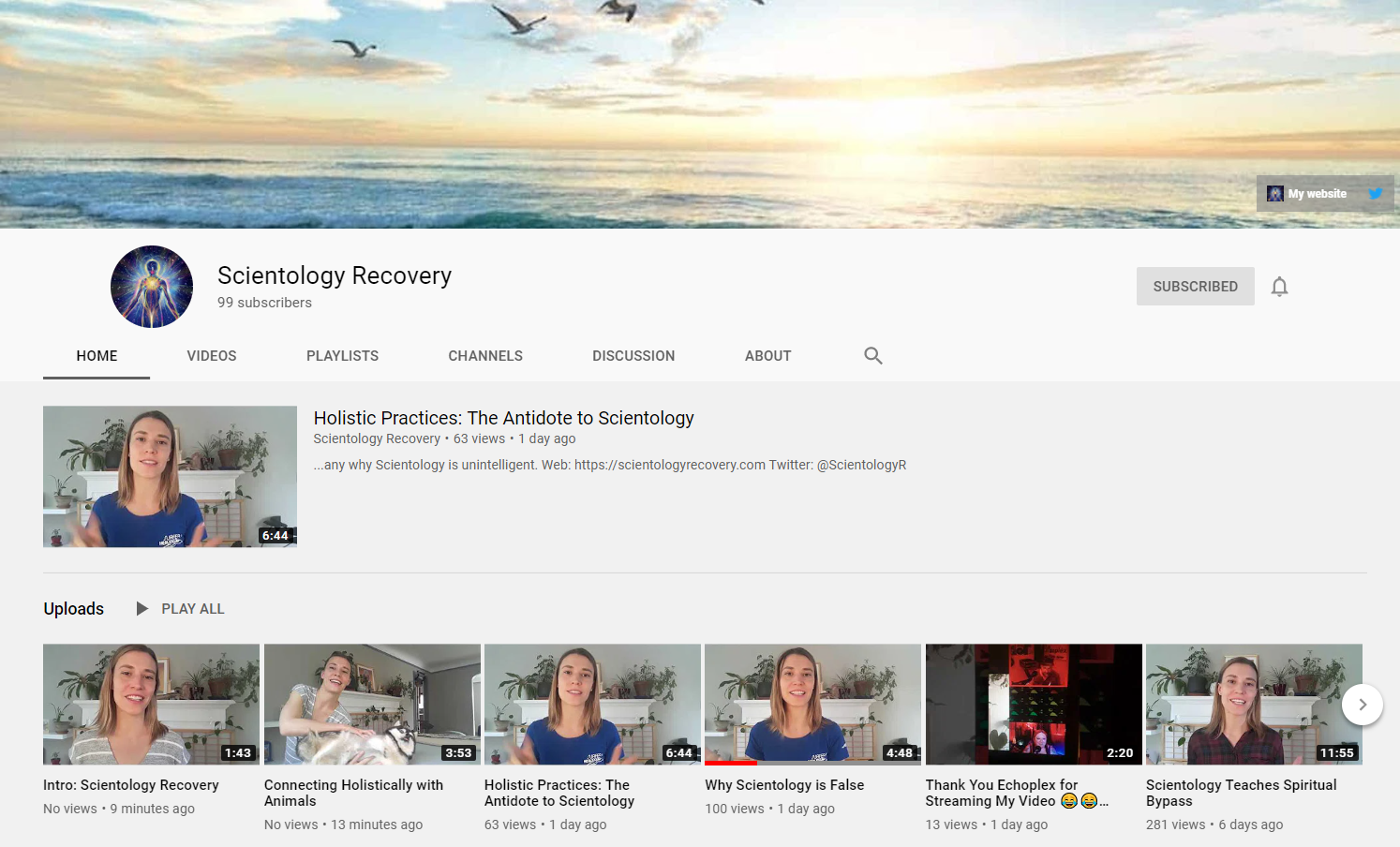Screen dimensions: 1400x847
Task: Switch to the ABOUT tab
Action: (768, 356)
